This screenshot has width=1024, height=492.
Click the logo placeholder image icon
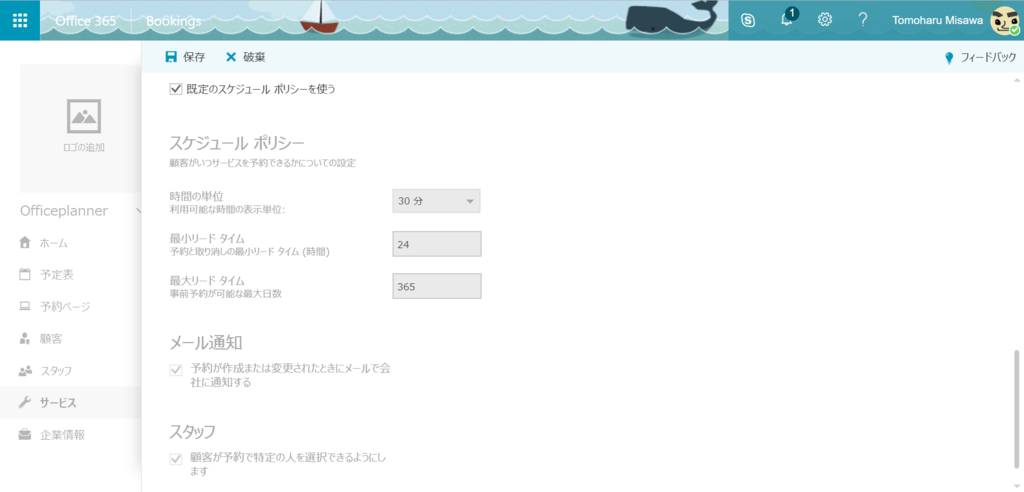84,116
